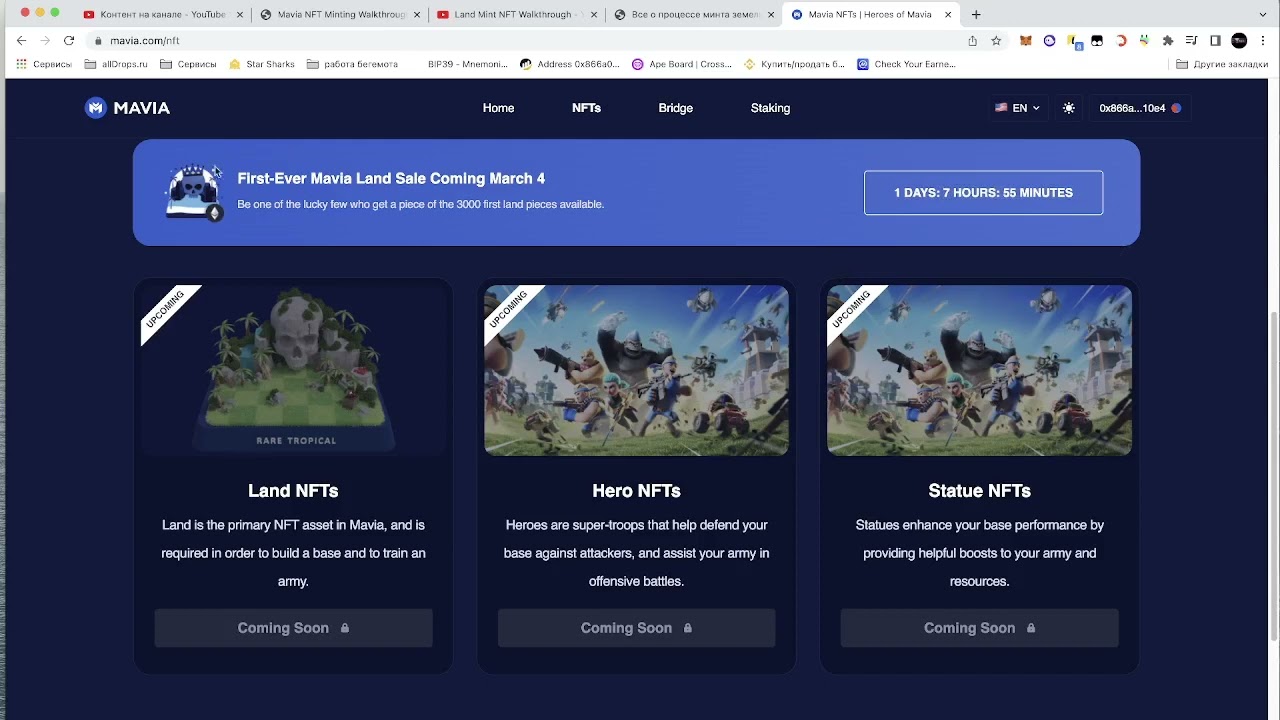1280x720 pixels.
Task: Open the Address 0x866a0... bookmark
Action: point(570,64)
